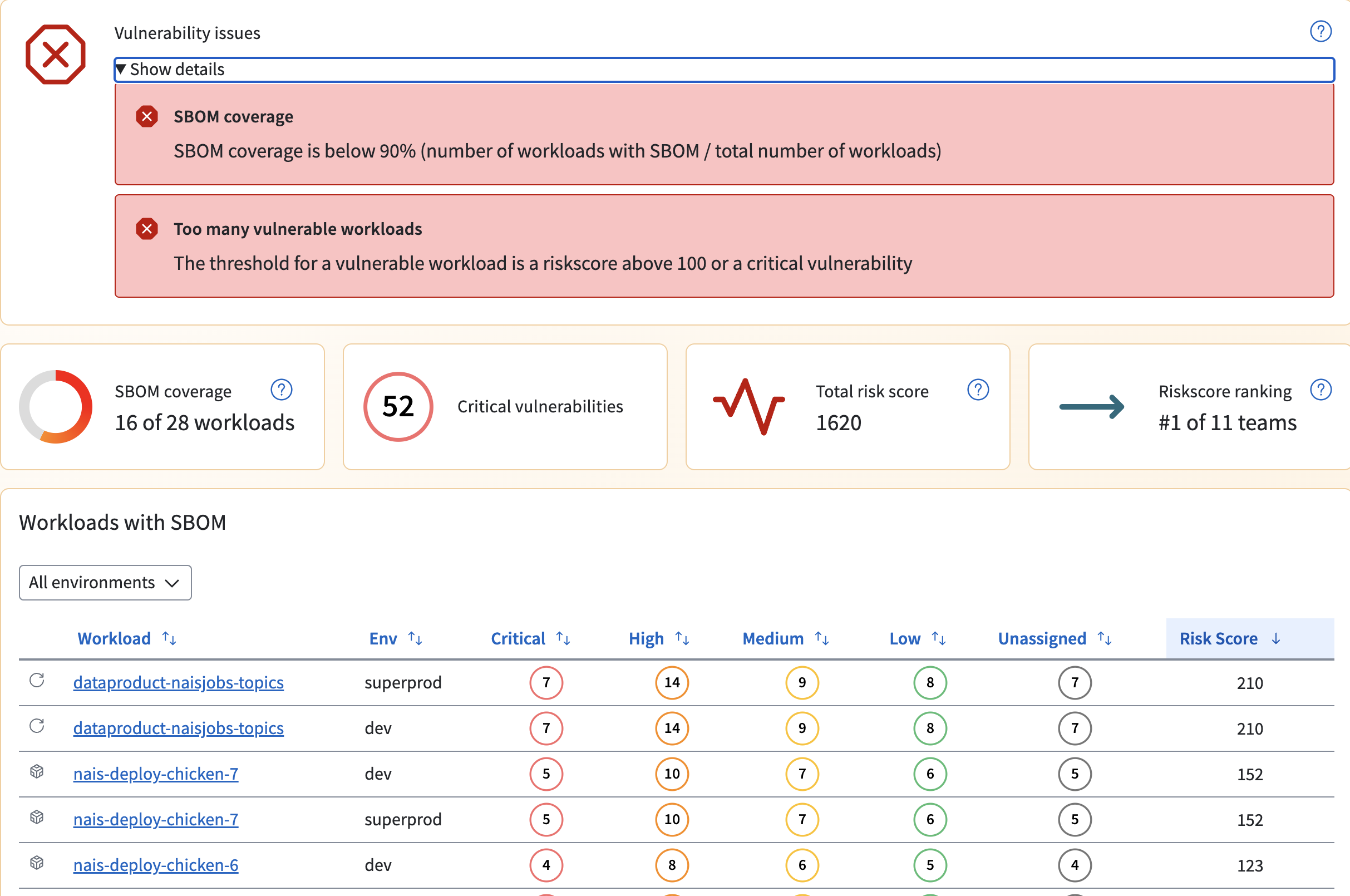
Task: Click high badge 10 in nais-deploy-chicken-7 superprod row
Action: (672, 819)
